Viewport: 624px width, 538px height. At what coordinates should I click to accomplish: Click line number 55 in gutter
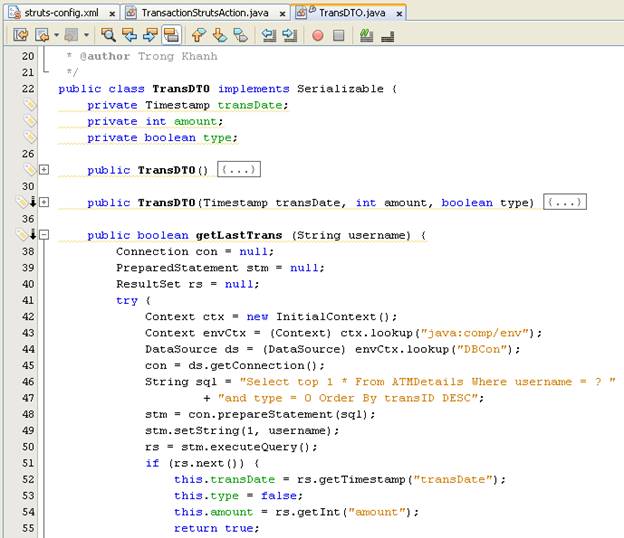28,528
